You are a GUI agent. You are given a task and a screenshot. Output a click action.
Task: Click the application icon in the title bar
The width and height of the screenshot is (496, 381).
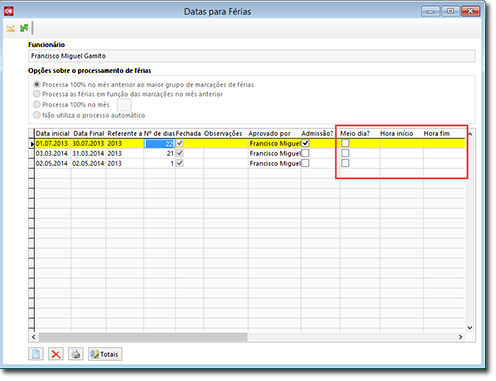click(9, 11)
